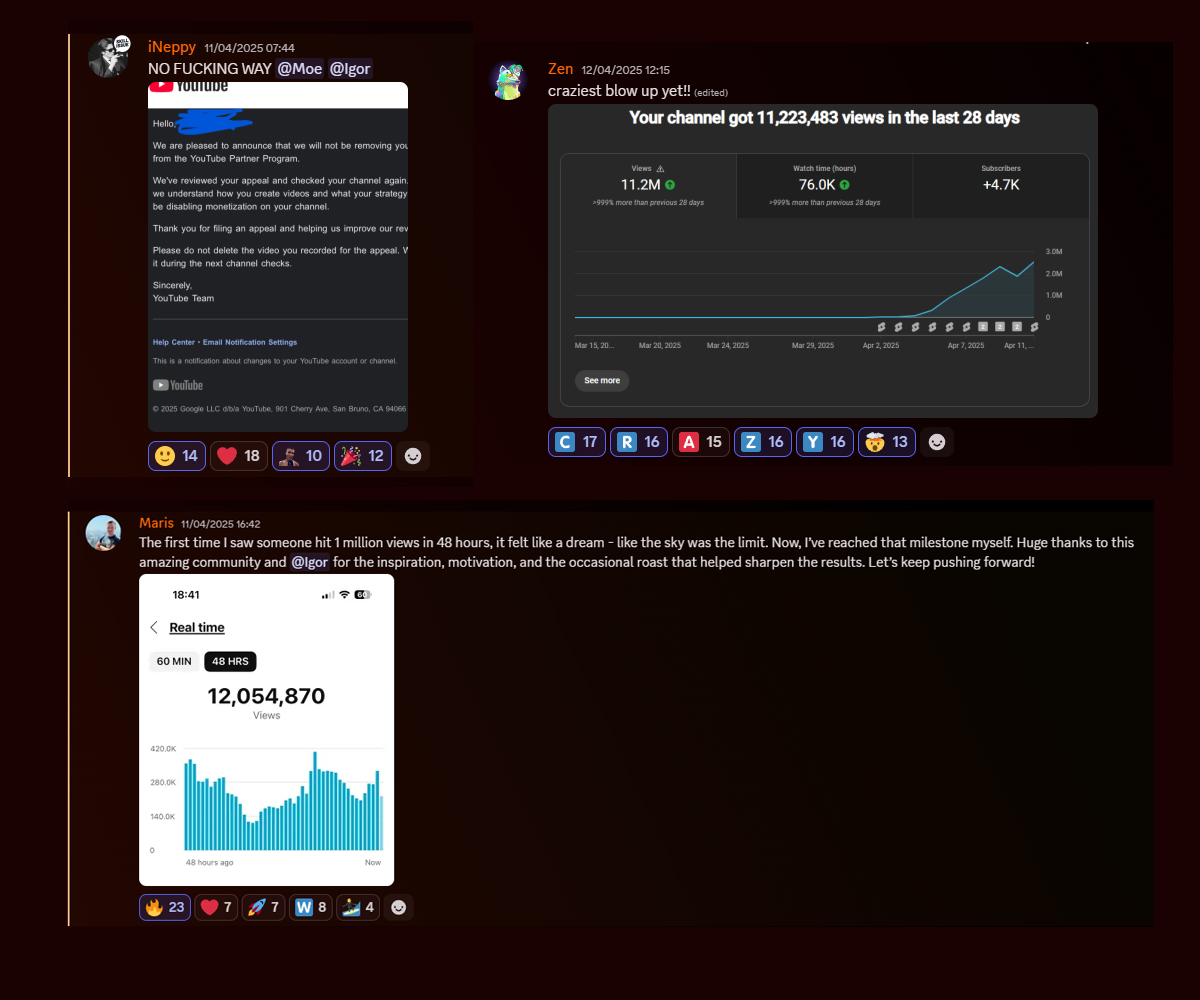Add a reaction to Maris's message

click(399, 907)
